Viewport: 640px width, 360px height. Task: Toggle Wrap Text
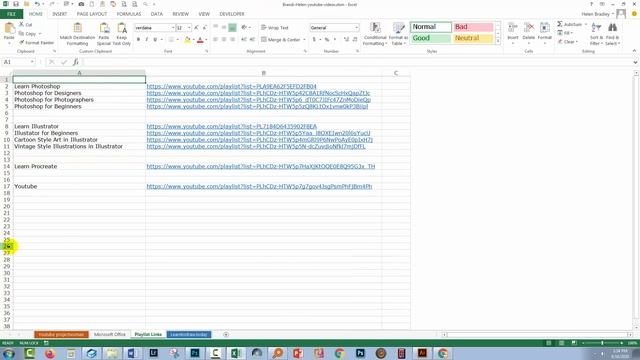tap(275, 28)
